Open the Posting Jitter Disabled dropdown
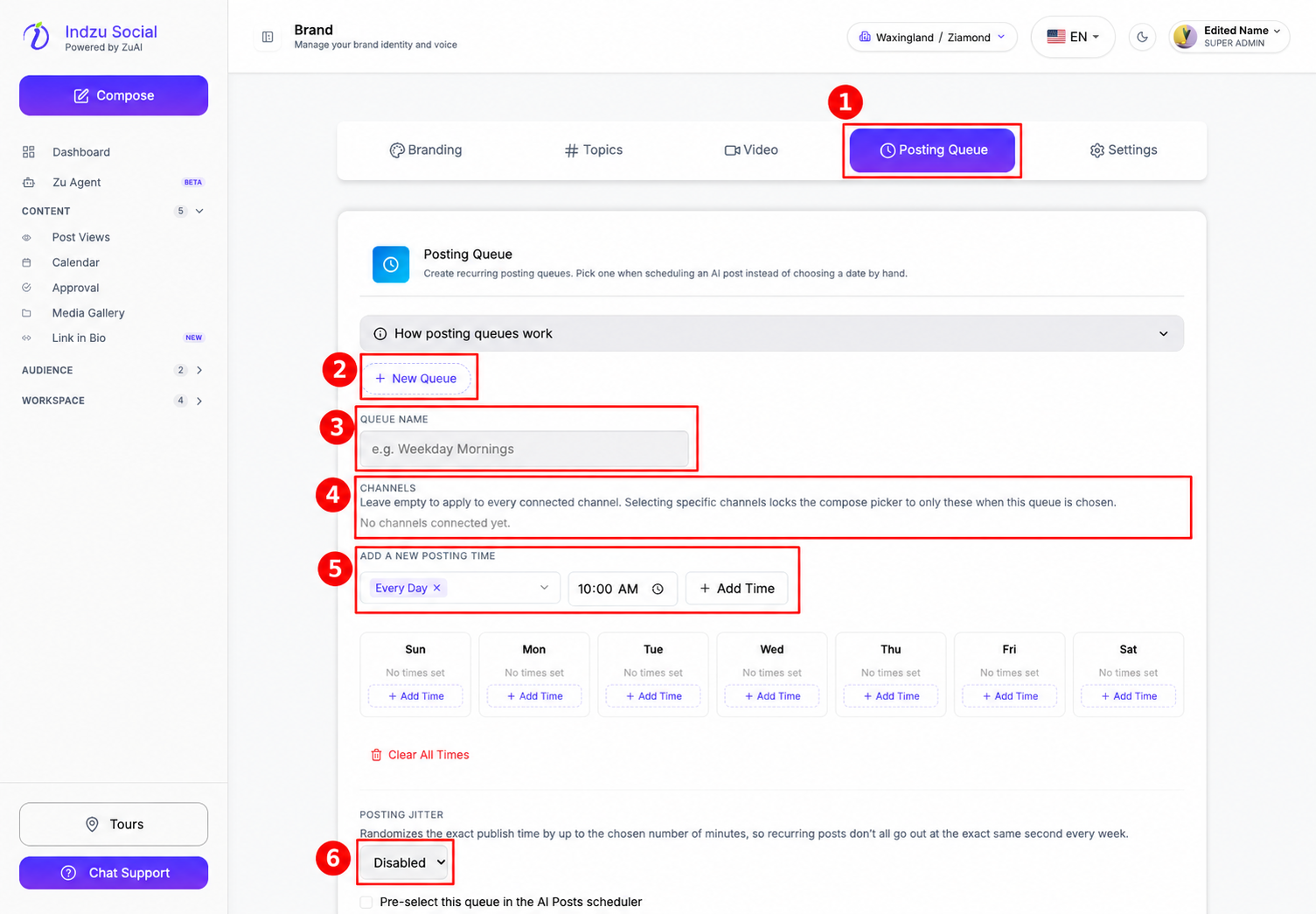The height and width of the screenshot is (914, 1316). coord(407,862)
